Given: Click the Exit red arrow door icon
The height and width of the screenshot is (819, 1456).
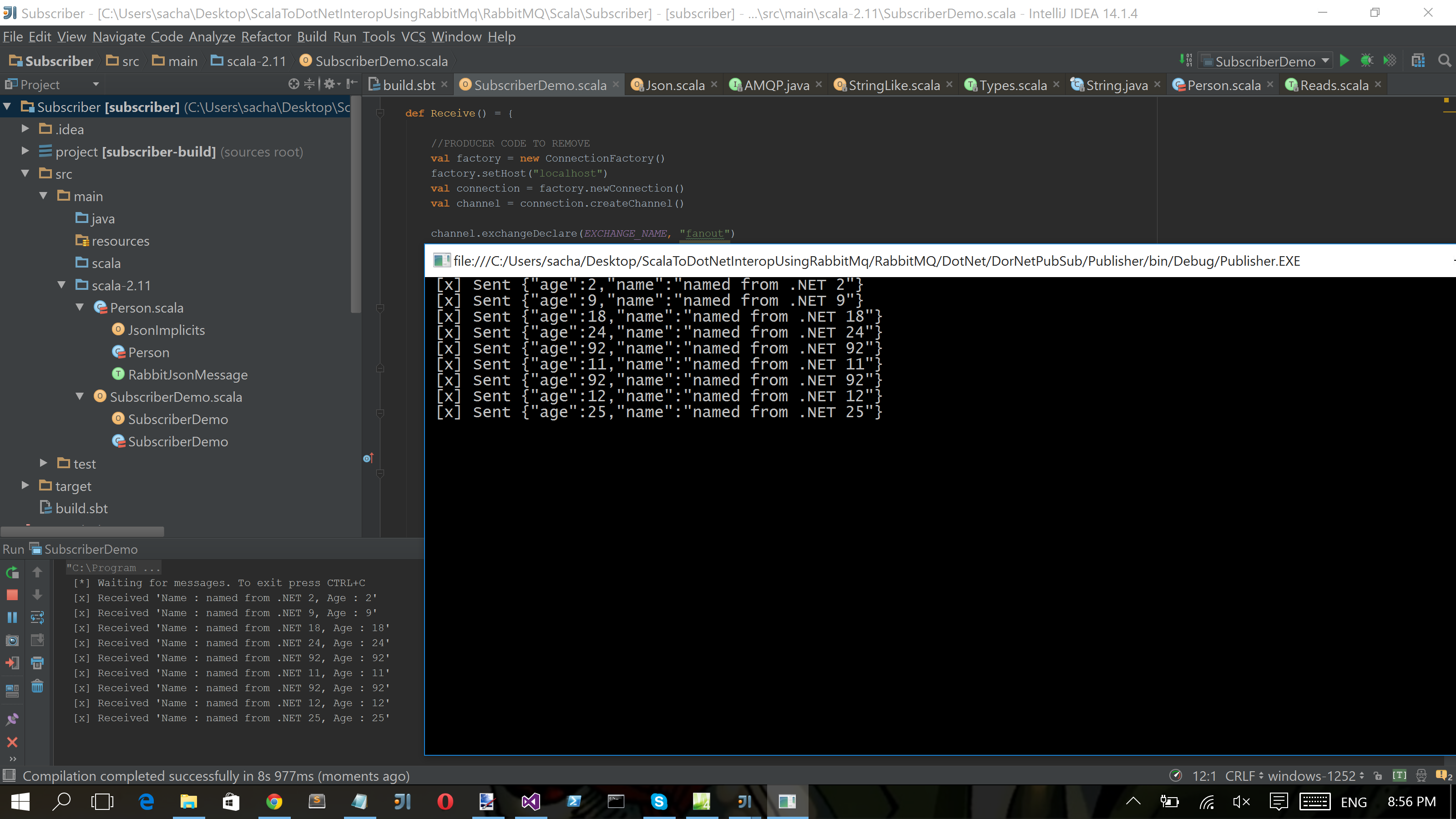Looking at the screenshot, I should (x=12, y=663).
